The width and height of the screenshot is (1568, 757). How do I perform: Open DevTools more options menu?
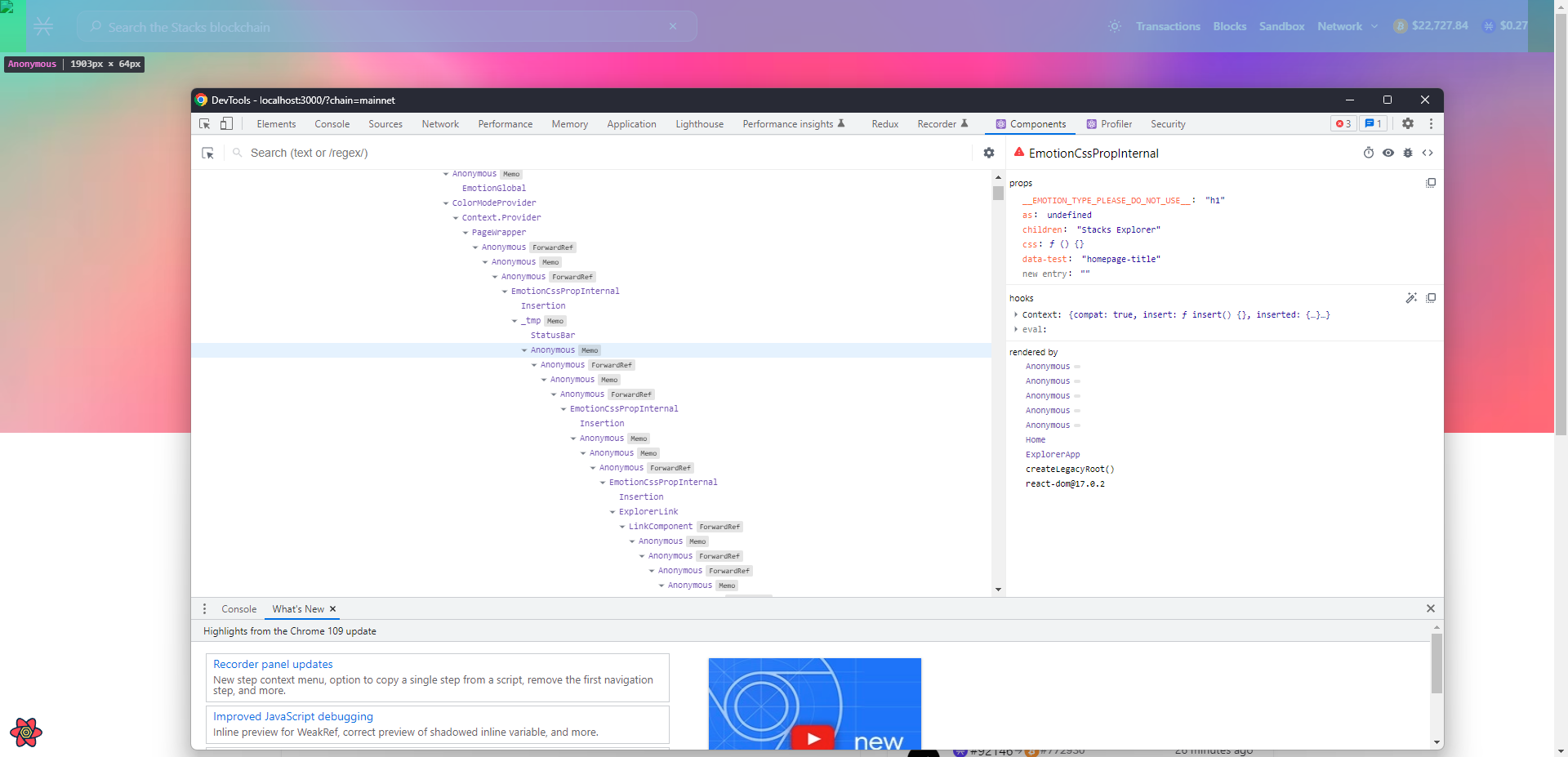point(1431,123)
